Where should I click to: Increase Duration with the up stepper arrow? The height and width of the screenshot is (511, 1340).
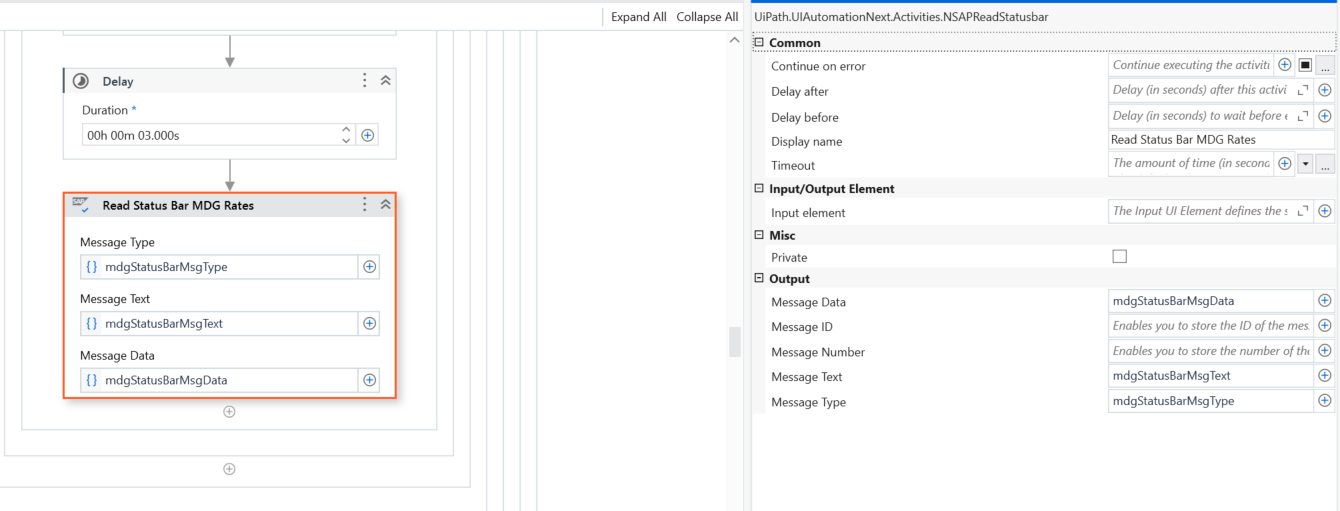click(x=346, y=129)
